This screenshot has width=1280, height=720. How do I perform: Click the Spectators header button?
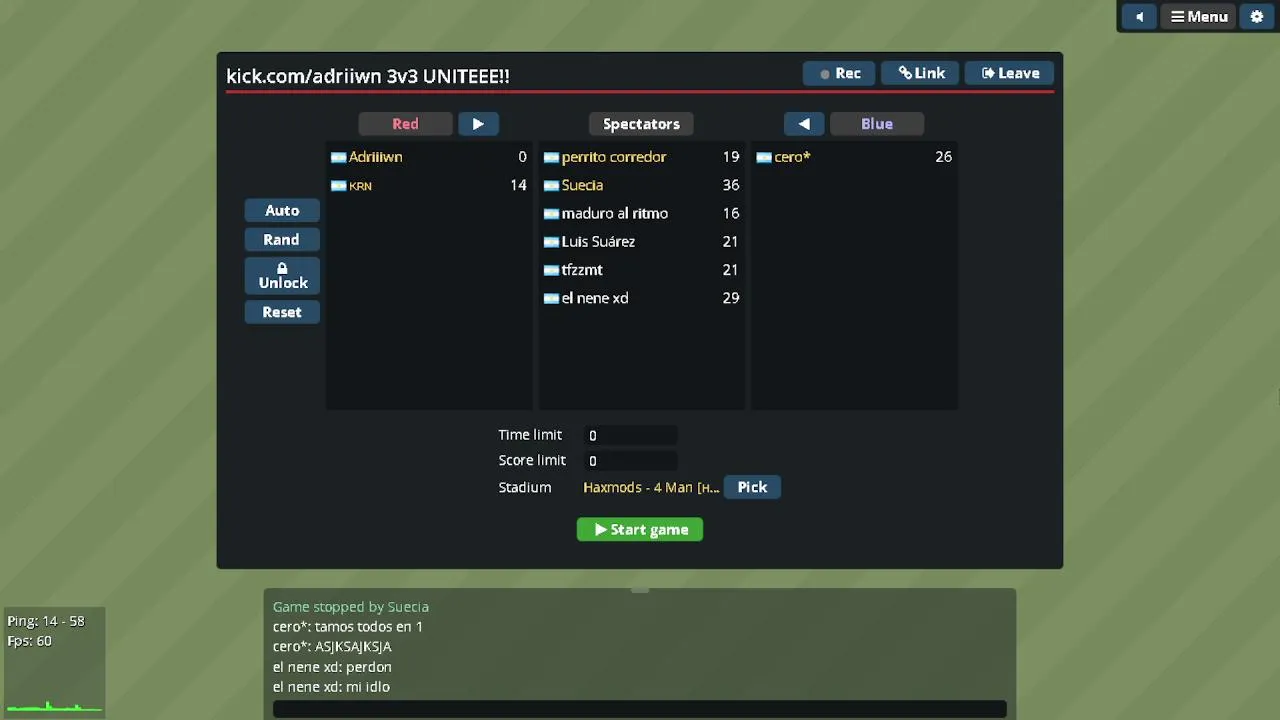(x=641, y=124)
